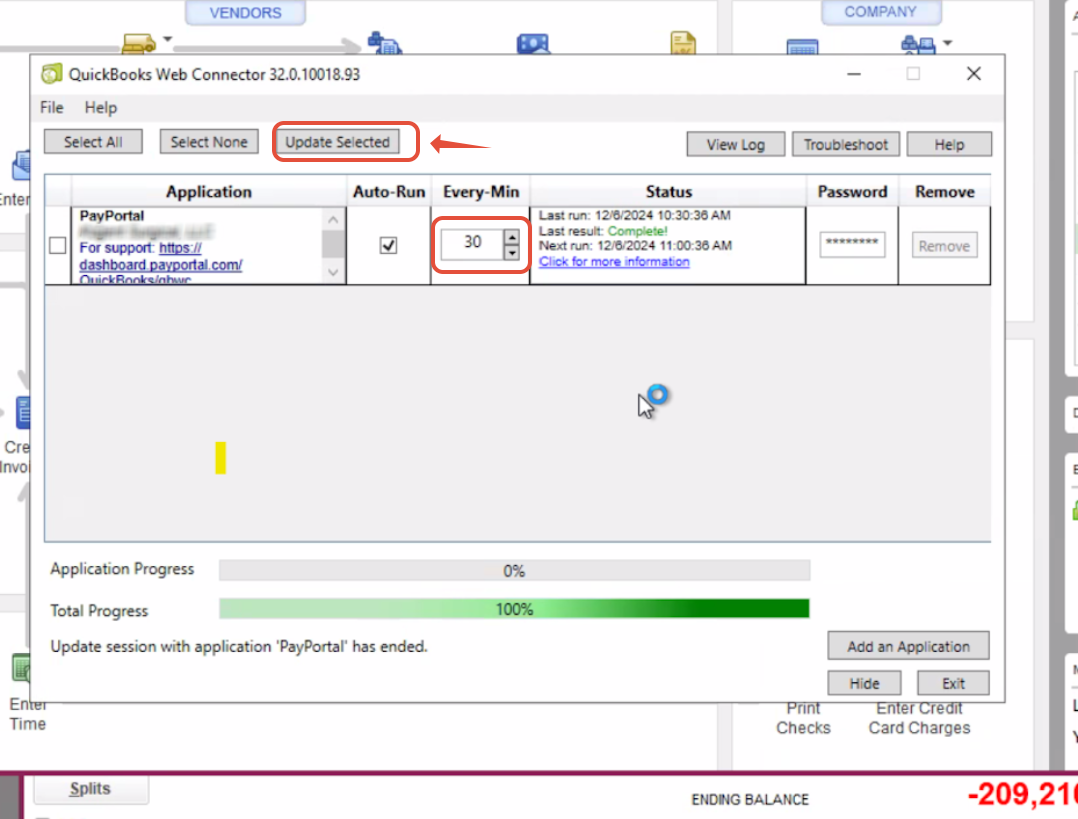Image resolution: width=1078 pixels, height=819 pixels.
Task: Tick the PayPortal application row checkbox
Action: pyautogui.click(x=58, y=245)
